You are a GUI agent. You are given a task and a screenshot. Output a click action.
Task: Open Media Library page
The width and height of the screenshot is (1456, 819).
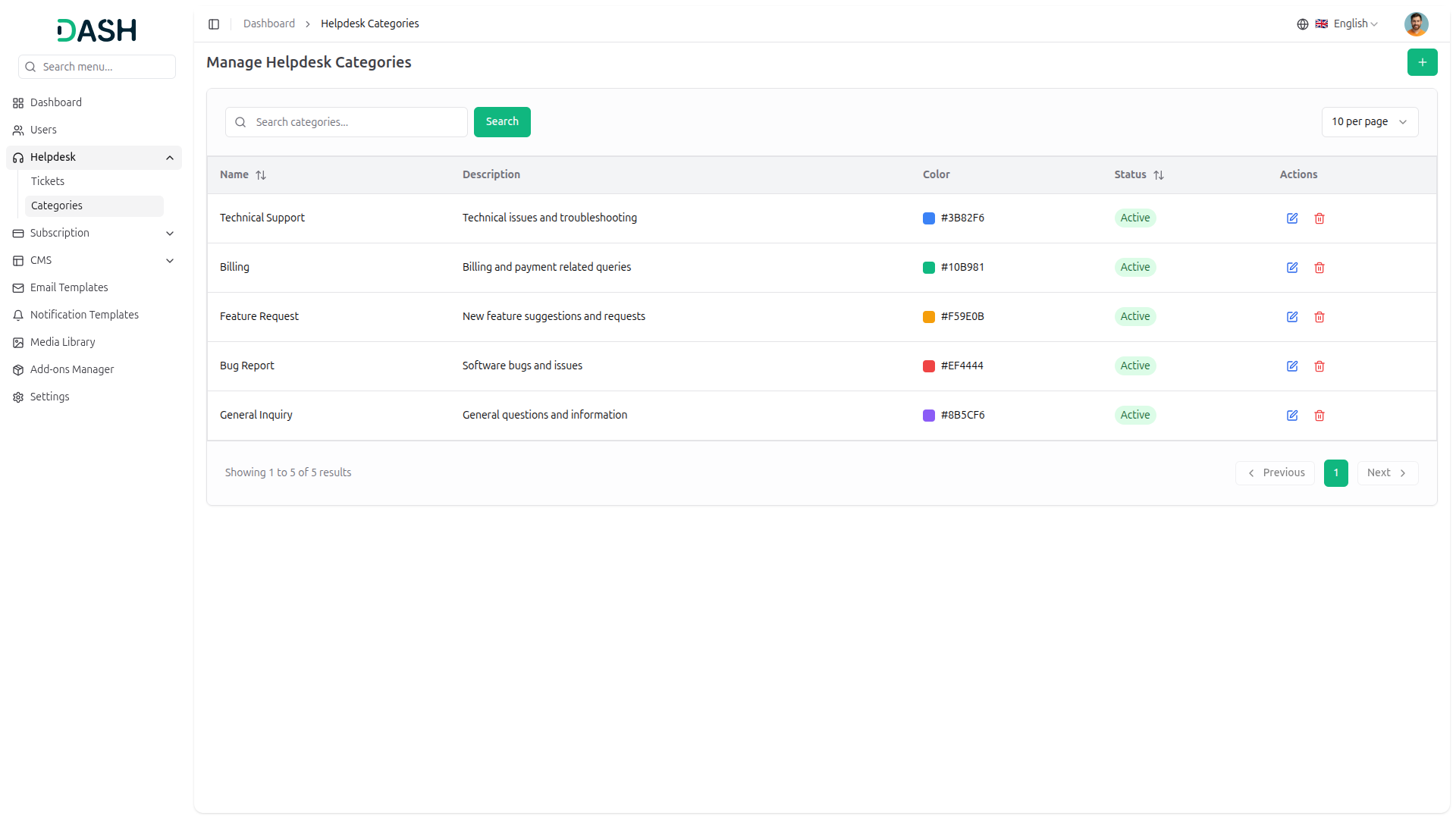(94, 342)
